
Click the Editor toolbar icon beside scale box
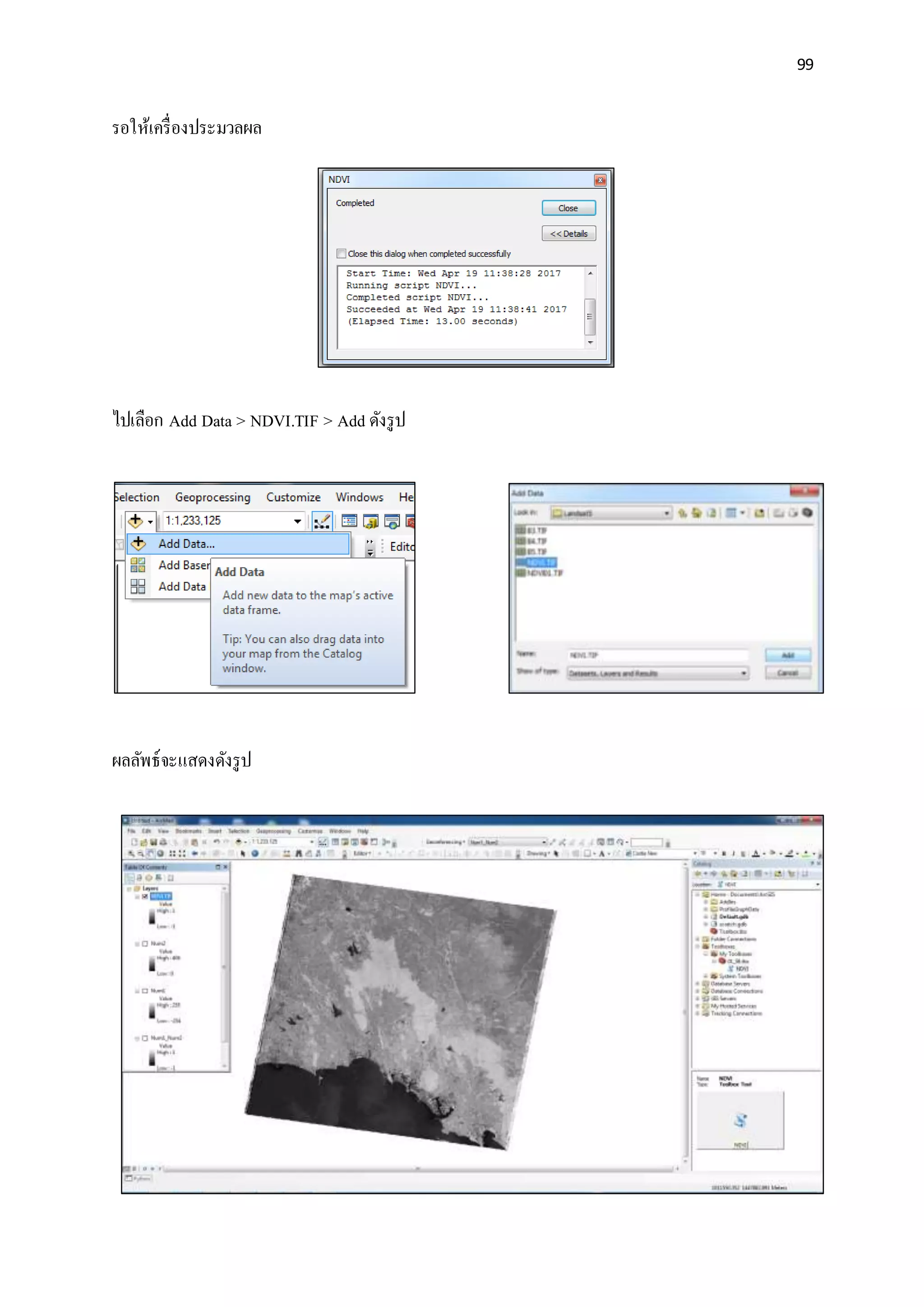point(322,521)
